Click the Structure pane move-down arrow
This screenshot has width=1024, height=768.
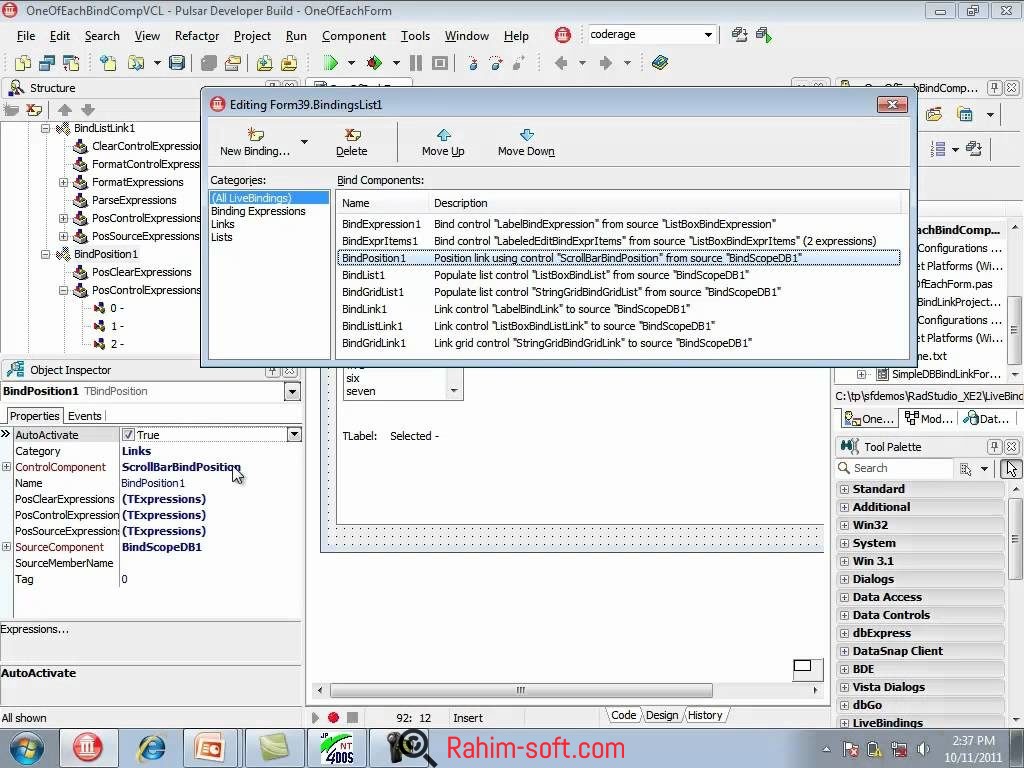[88, 110]
